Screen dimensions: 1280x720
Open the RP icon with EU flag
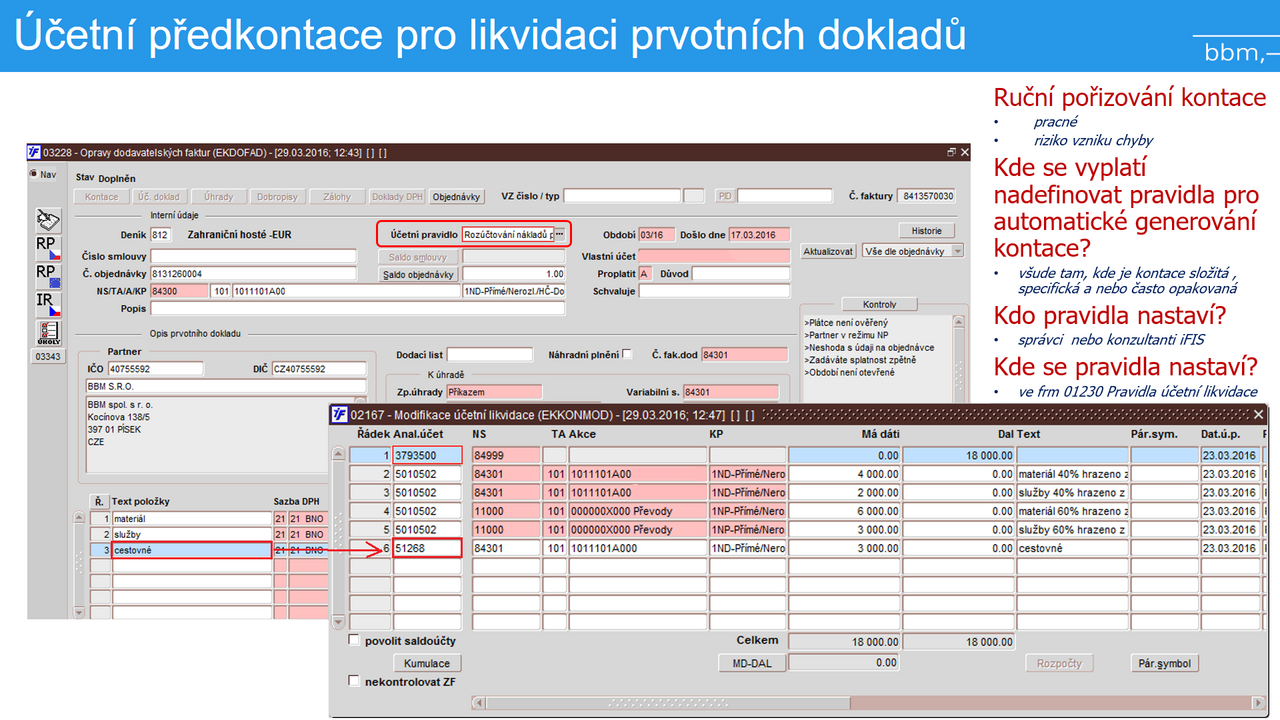click(x=48, y=275)
